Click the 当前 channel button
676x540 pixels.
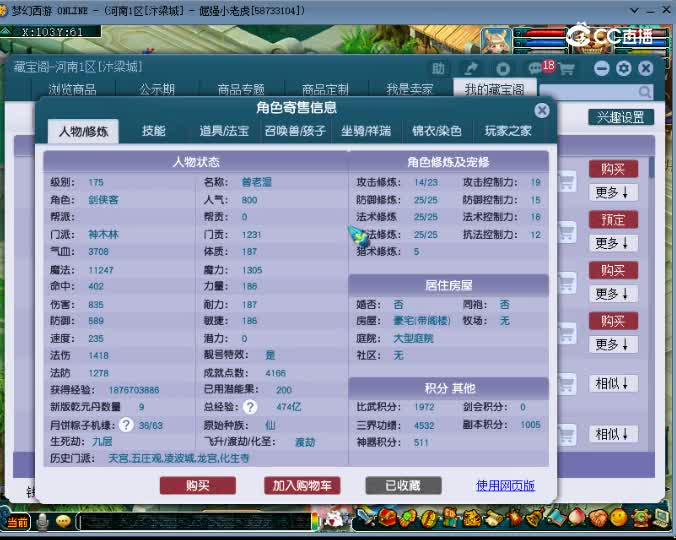(x=18, y=522)
